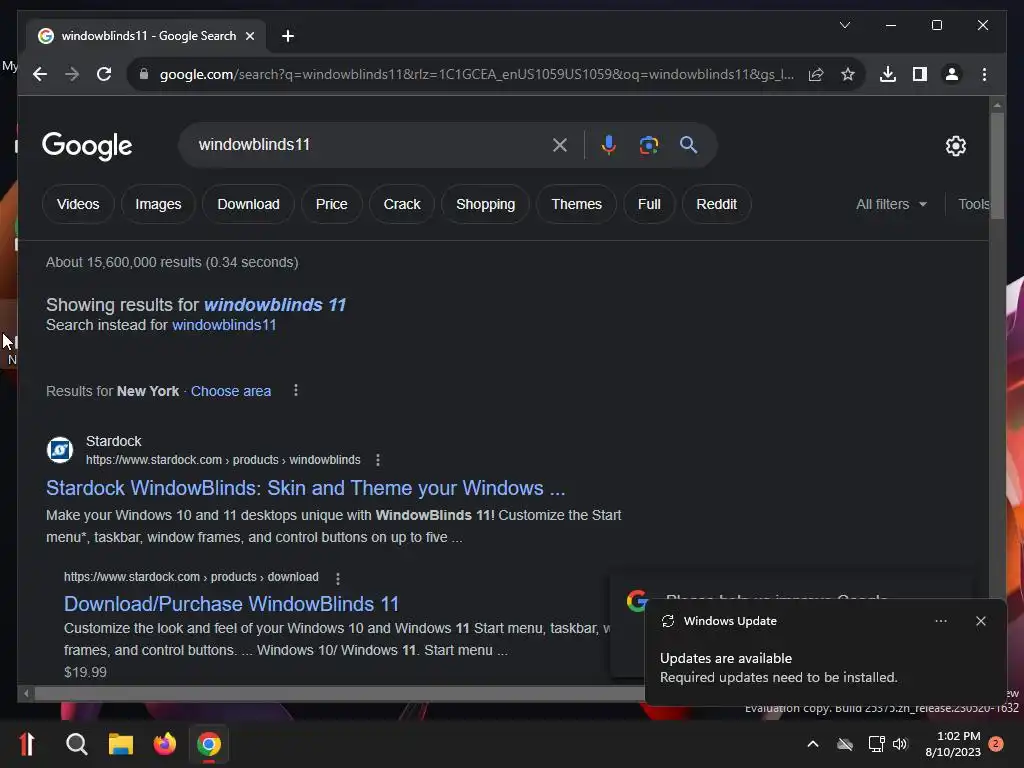Screen dimensions: 1024x768
Task: Click the magnifier search button
Action: tap(688, 145)
